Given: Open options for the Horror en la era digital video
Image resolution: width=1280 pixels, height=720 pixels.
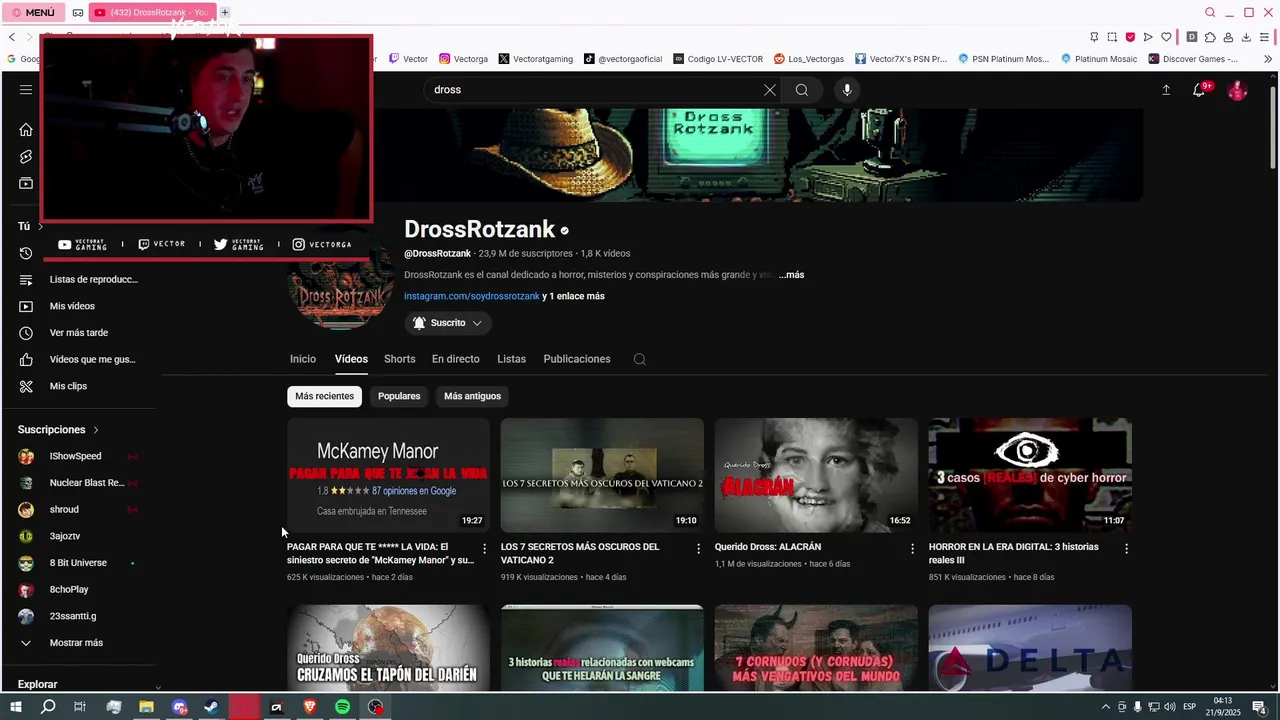Looking at the screenshot, I should (1126, 548).
